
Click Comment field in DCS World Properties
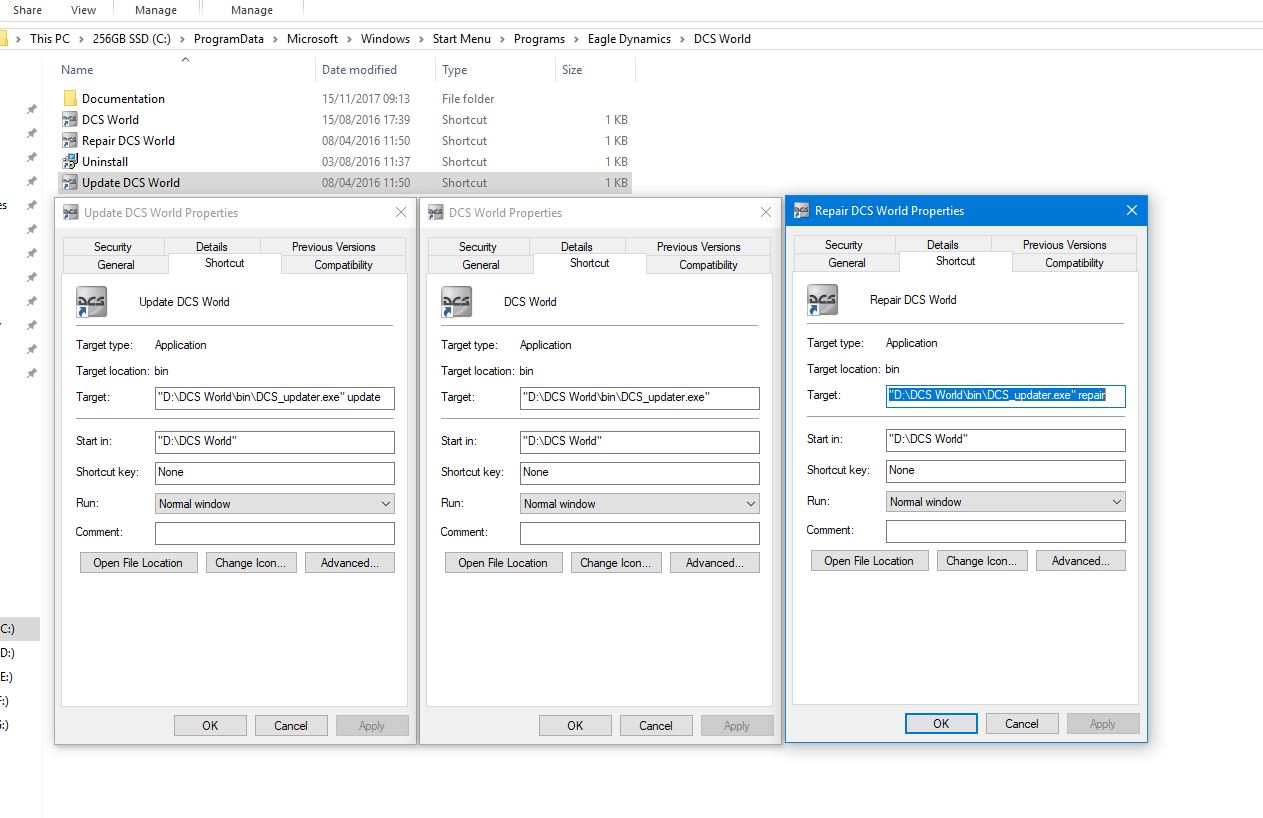640,533
